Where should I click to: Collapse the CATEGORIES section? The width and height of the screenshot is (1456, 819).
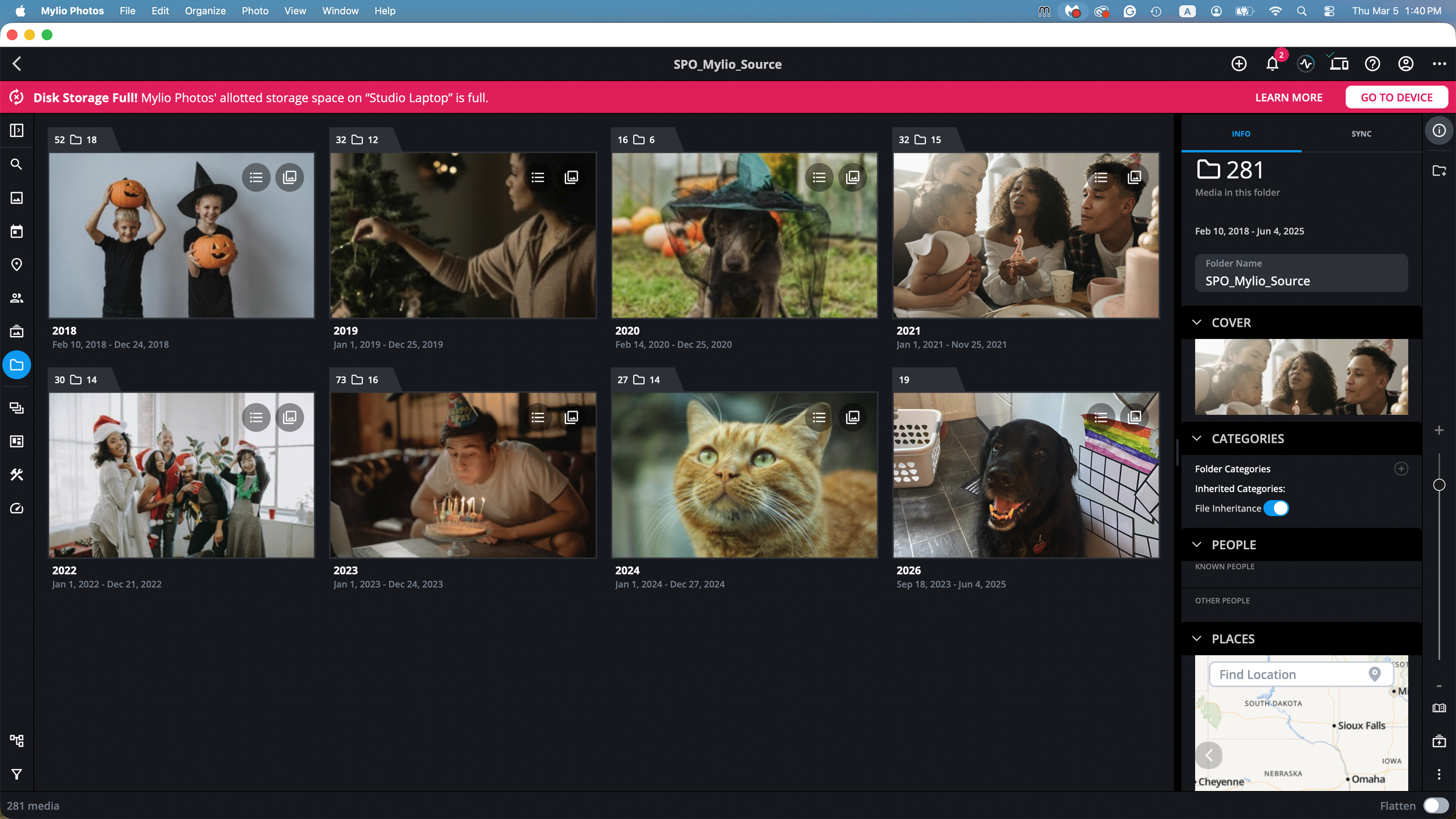(x=1197, y=439)
